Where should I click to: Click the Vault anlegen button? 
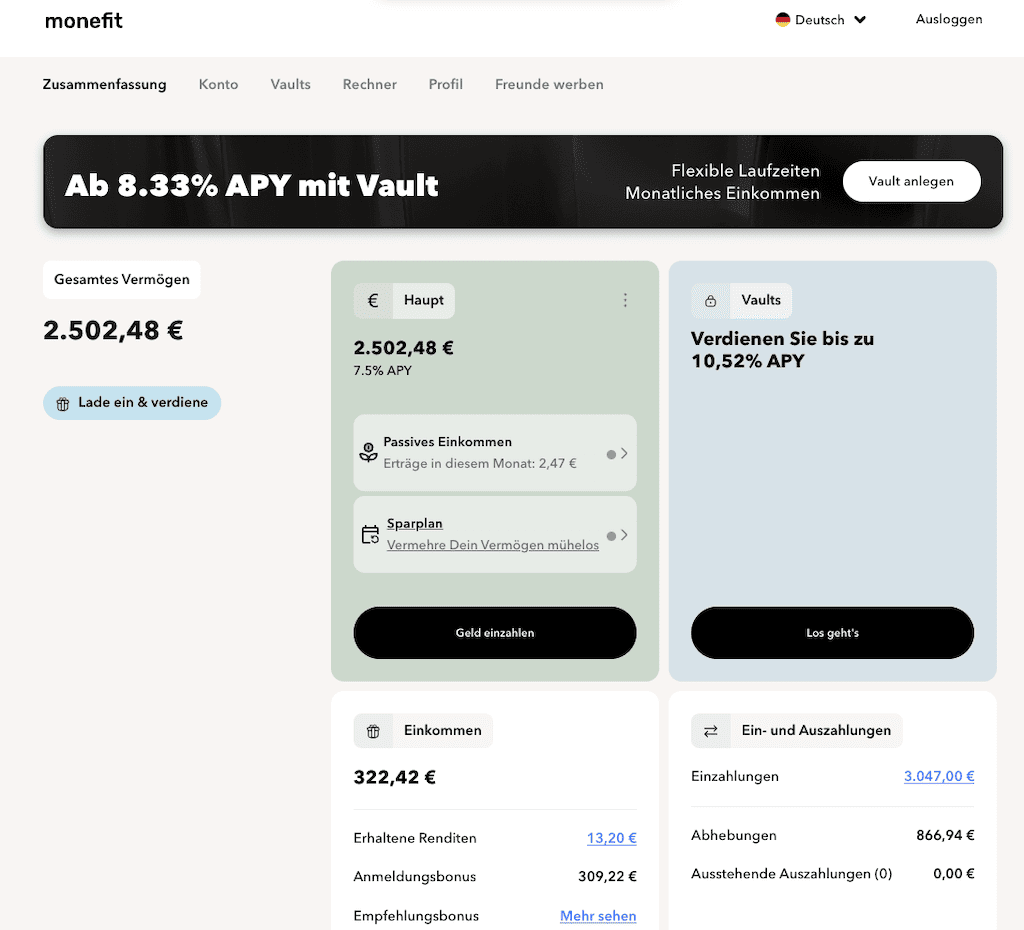tap(911, 182)
